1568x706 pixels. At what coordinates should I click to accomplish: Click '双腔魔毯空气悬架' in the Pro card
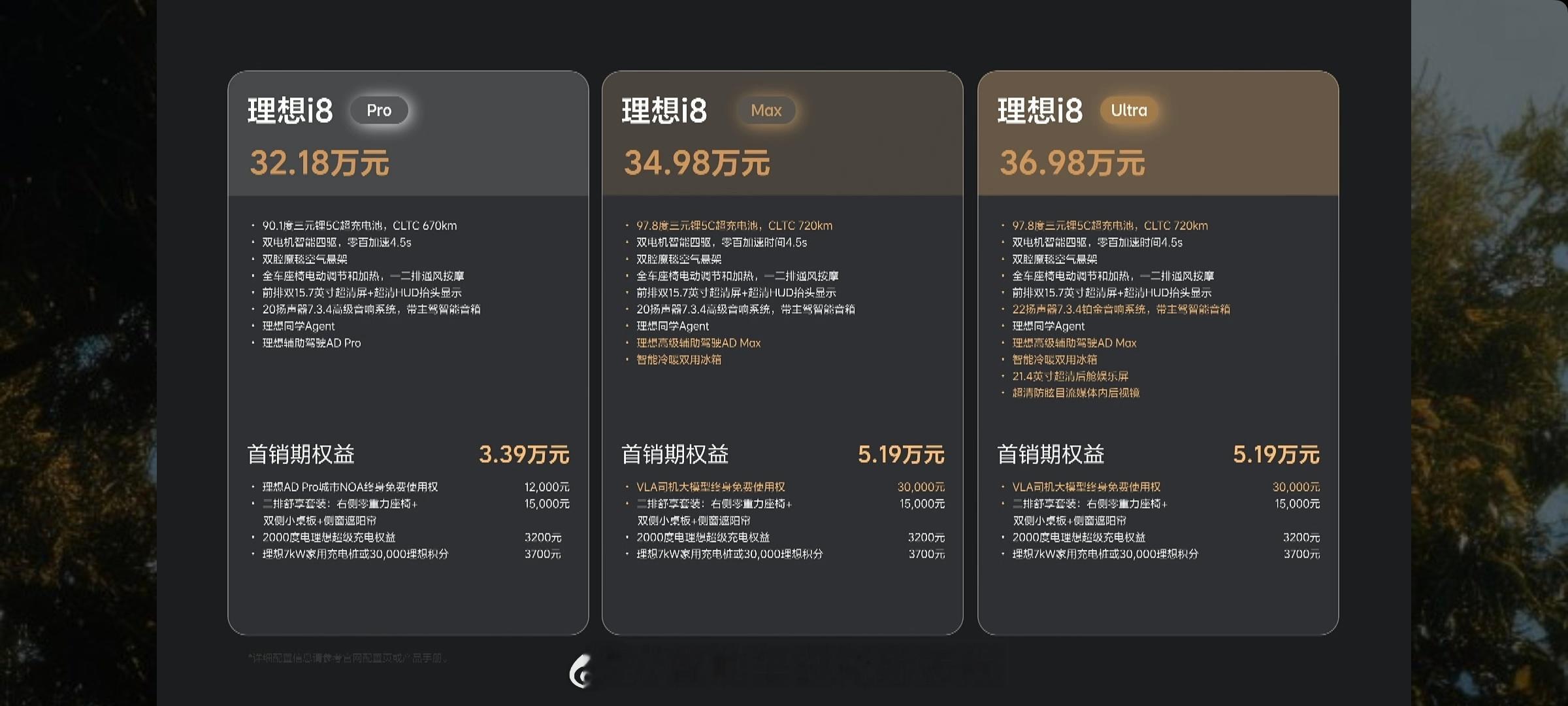pos(304,260)
